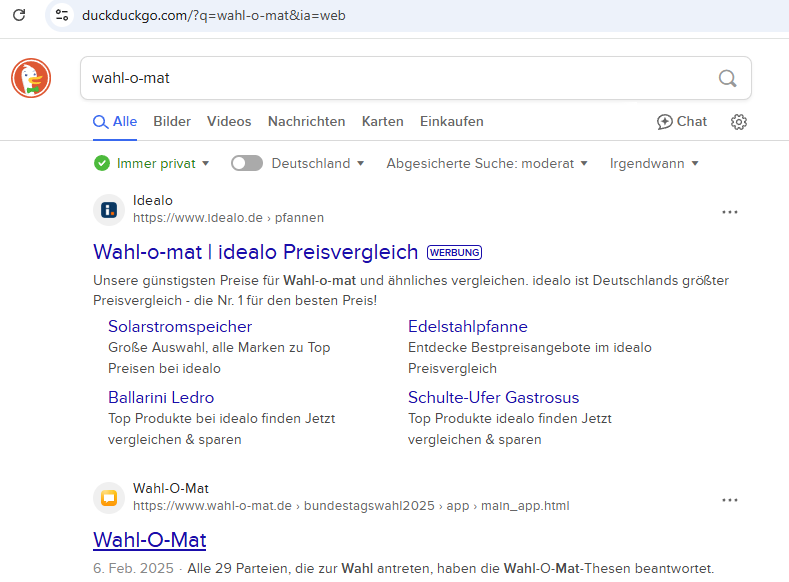The image size is (789, 582).
Task: Open the Wahl-O-Mat result link
Action: (x=149, y=540)
